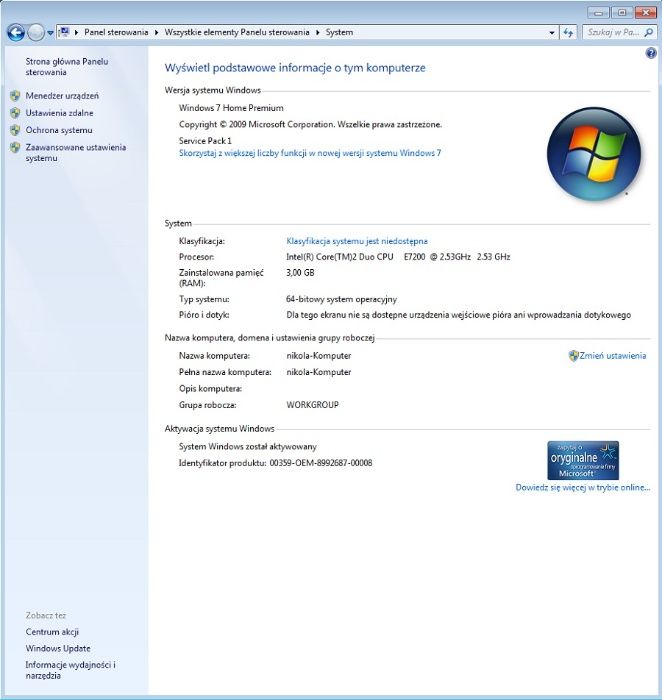
Task: Select Panel sterowania breadcrumb
Action: pyautogui.click(x=116, y=32)
